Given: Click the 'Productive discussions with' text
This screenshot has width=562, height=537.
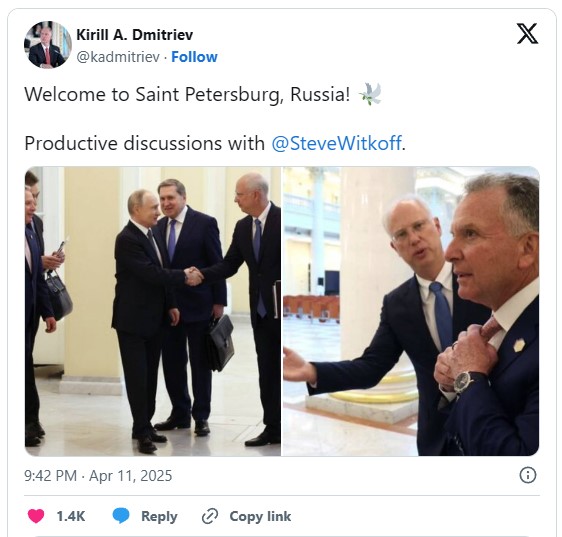Looking at the screenshot, I should tap(144, 143).
